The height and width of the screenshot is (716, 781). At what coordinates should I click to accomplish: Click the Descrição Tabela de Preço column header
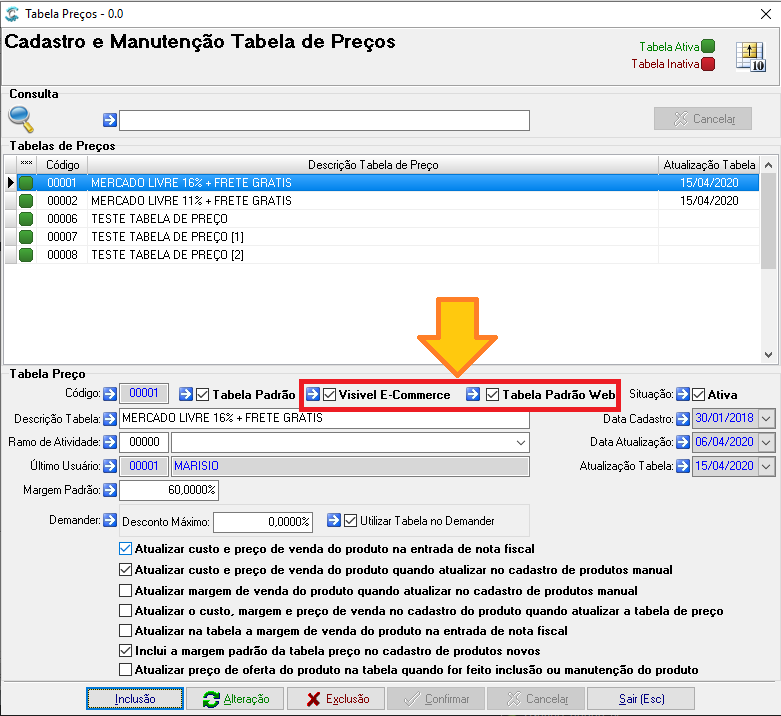(x=373, y=165)
